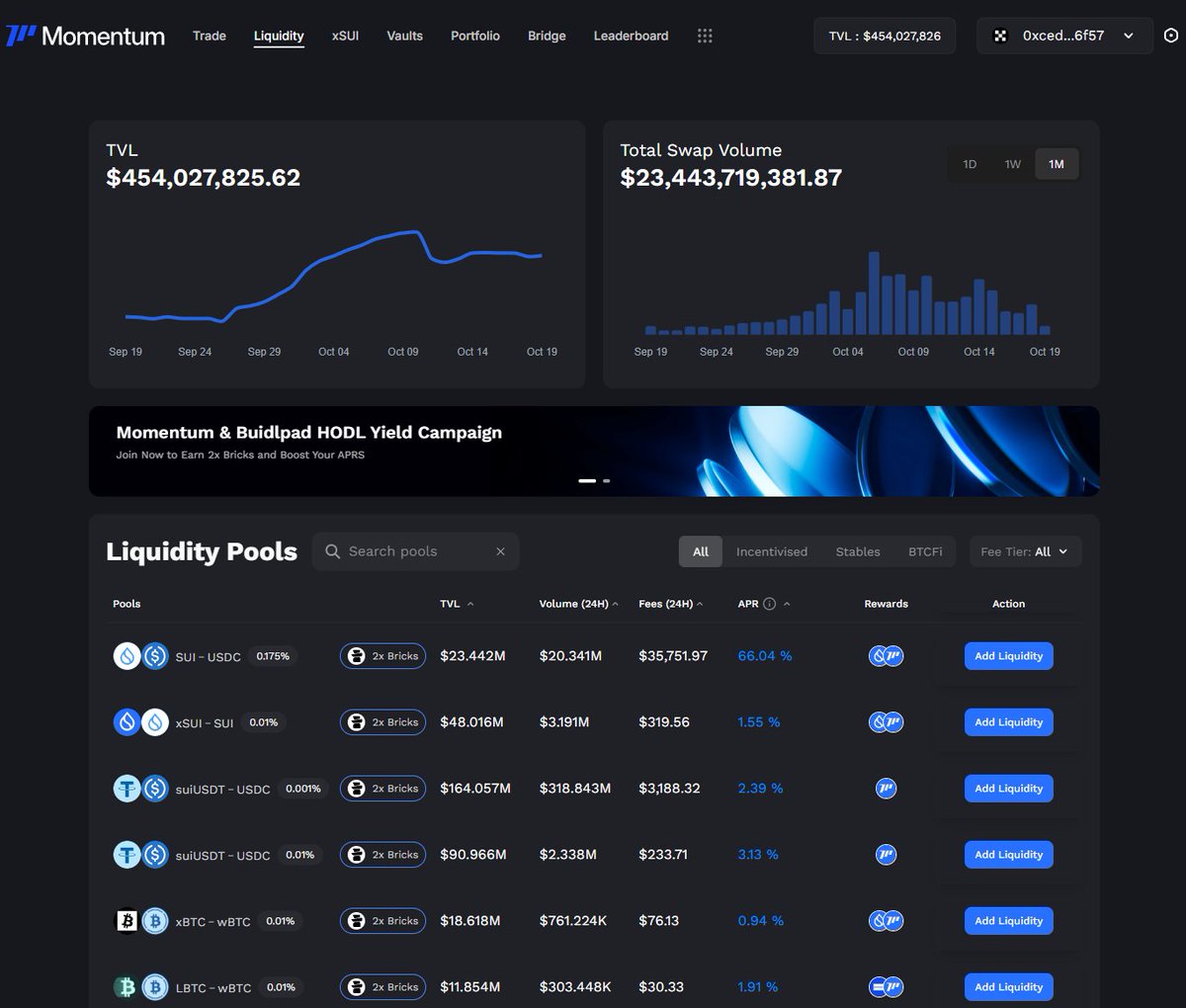Open the Vaults tab

coord(404,36)
